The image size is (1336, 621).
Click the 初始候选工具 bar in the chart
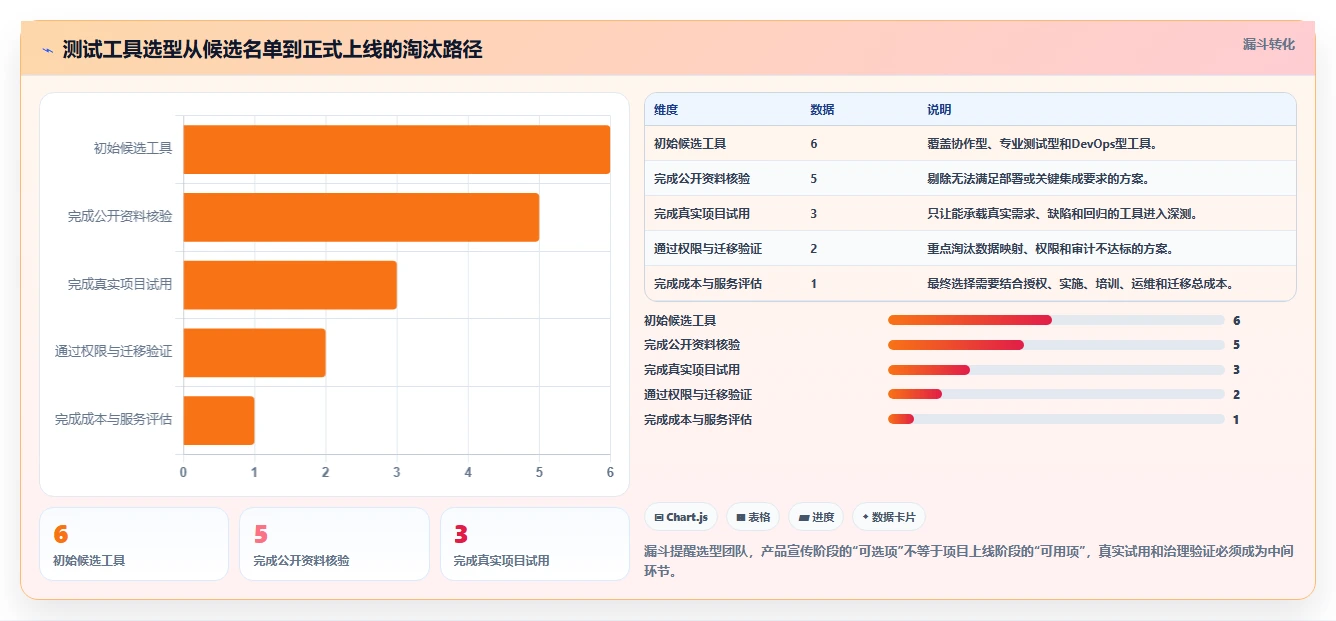[397, 149]
